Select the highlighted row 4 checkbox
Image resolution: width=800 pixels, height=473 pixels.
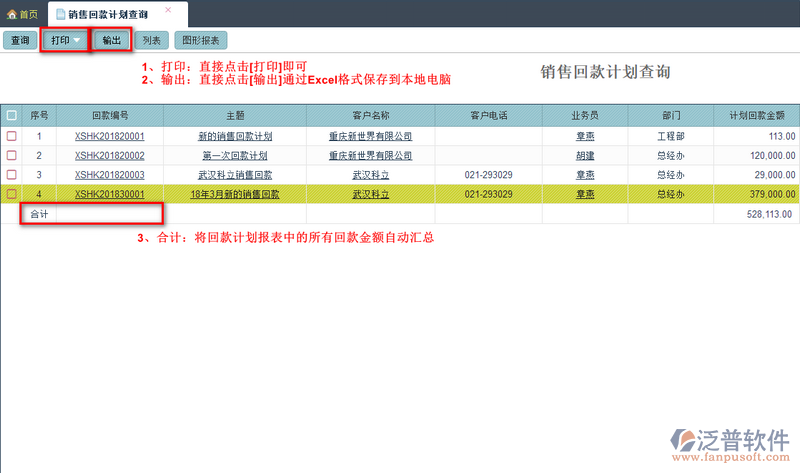coord(11,194)
